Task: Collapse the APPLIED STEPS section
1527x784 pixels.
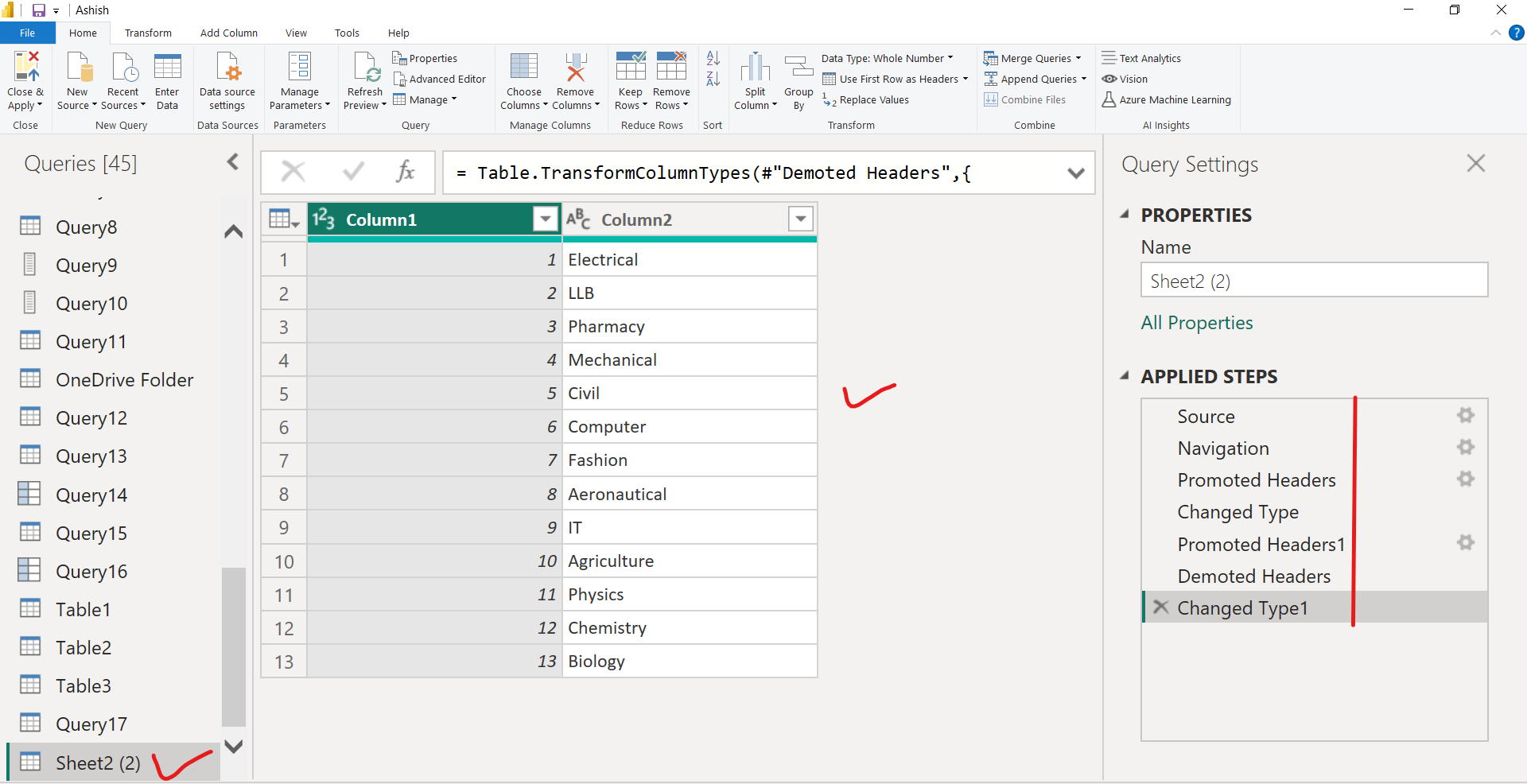Action: [1125, 376]
